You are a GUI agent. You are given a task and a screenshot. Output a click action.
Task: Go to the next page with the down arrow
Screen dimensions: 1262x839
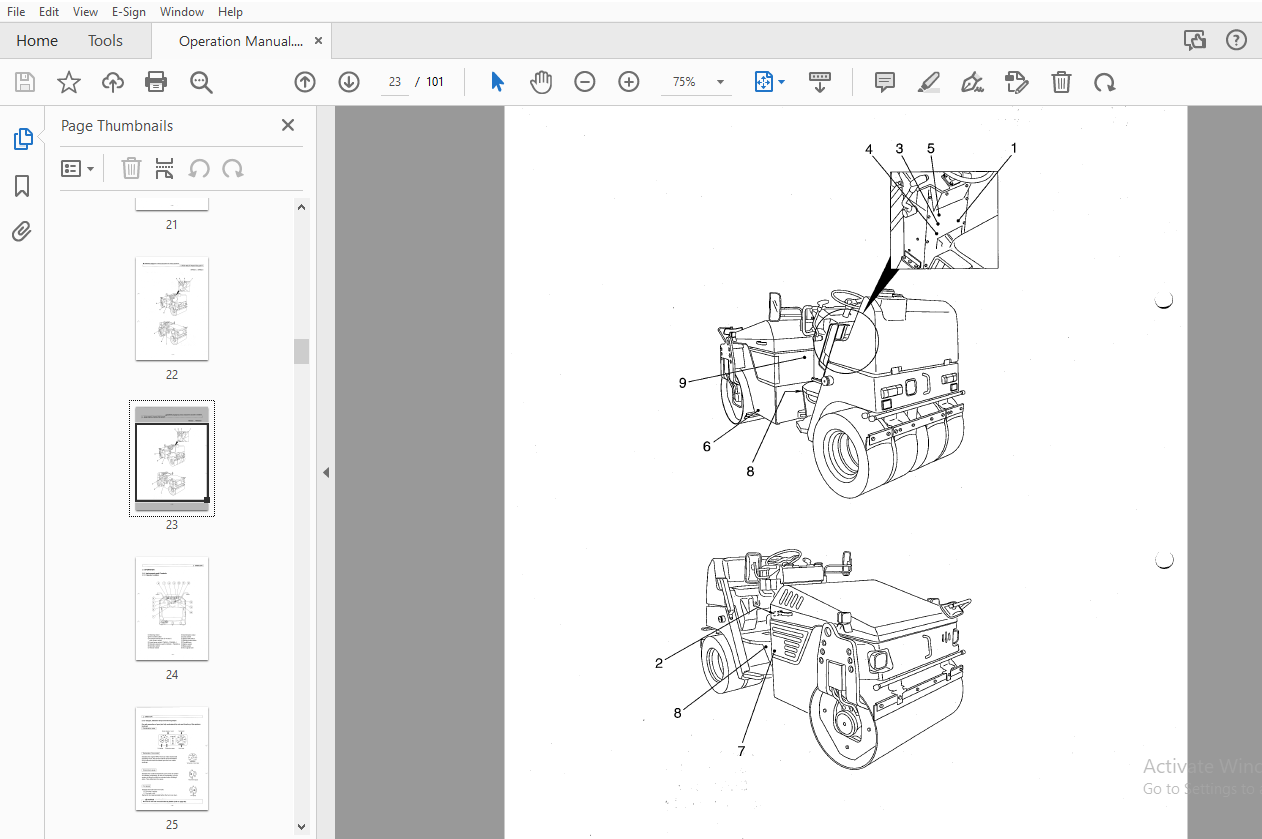349,82
